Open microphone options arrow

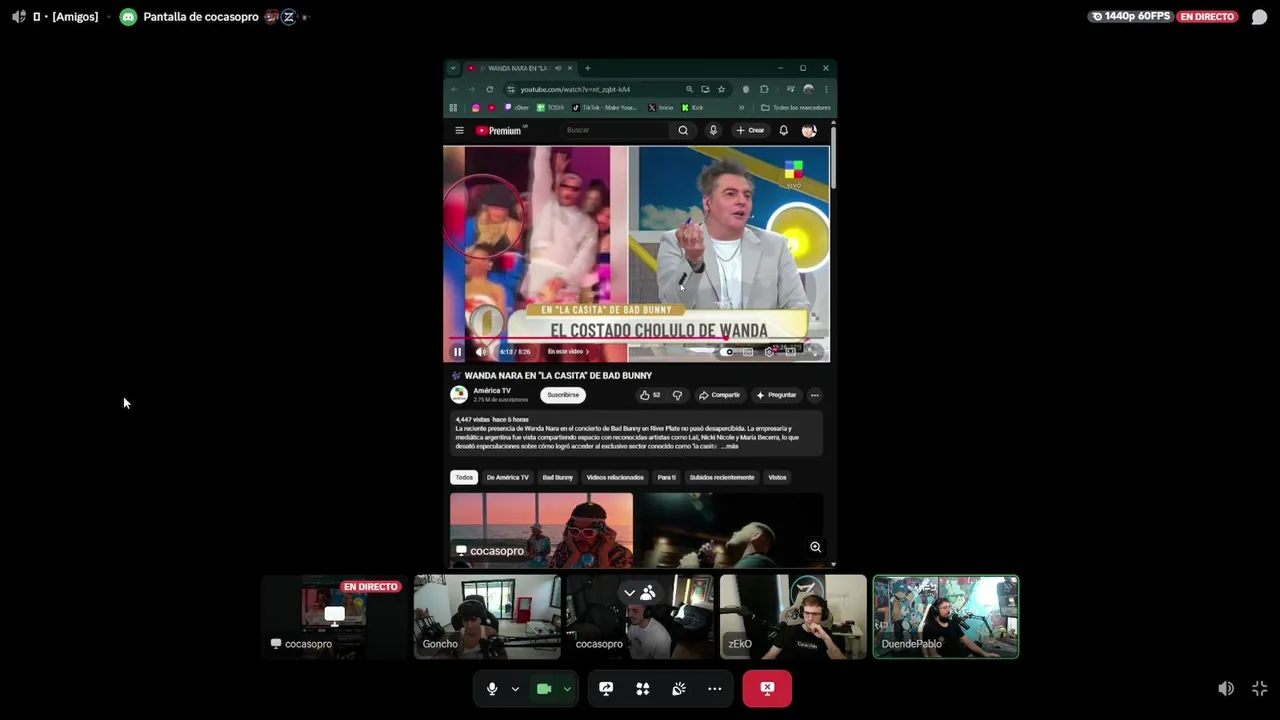515,689
